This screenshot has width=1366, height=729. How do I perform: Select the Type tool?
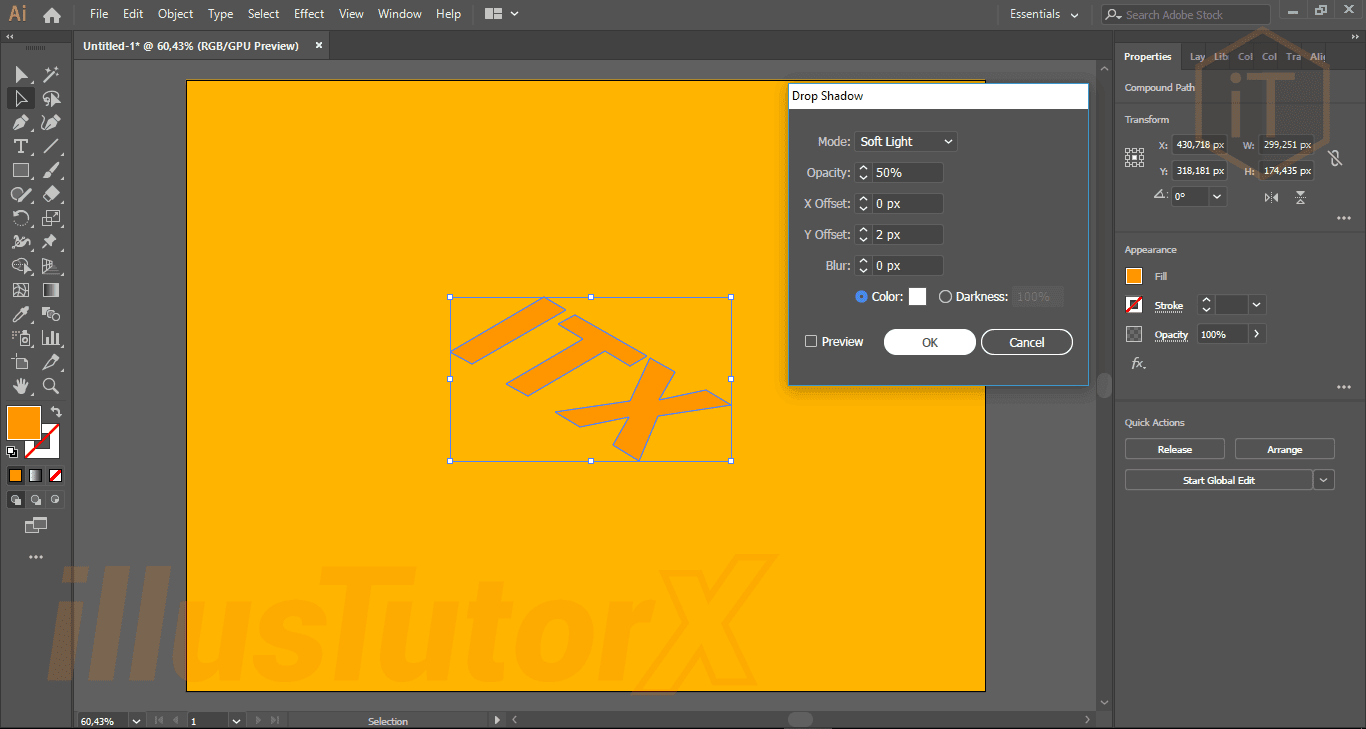click(21, 146)
